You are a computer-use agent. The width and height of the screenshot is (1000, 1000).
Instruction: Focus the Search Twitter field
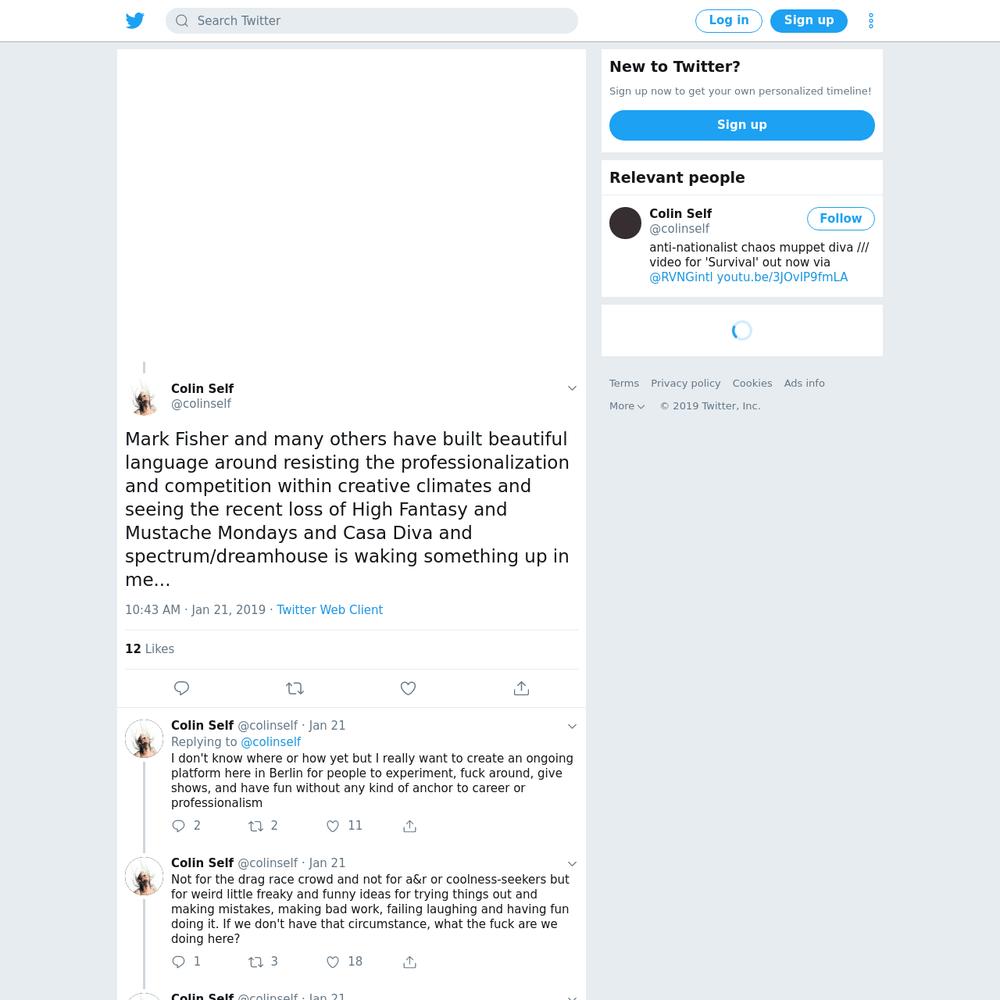[x=372, y=20]
